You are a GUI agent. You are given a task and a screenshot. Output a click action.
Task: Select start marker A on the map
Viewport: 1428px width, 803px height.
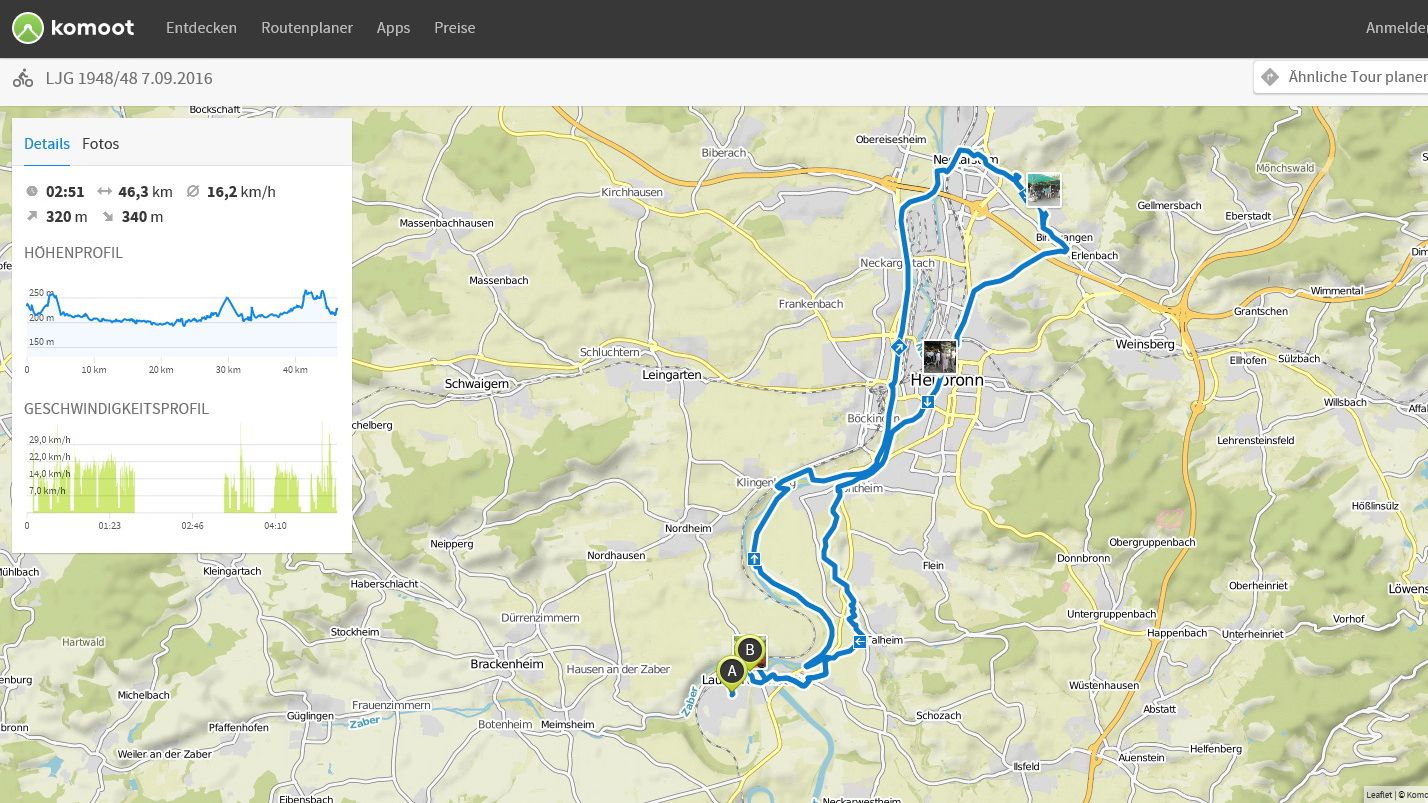pyautogui.click(x=731, y=670)
